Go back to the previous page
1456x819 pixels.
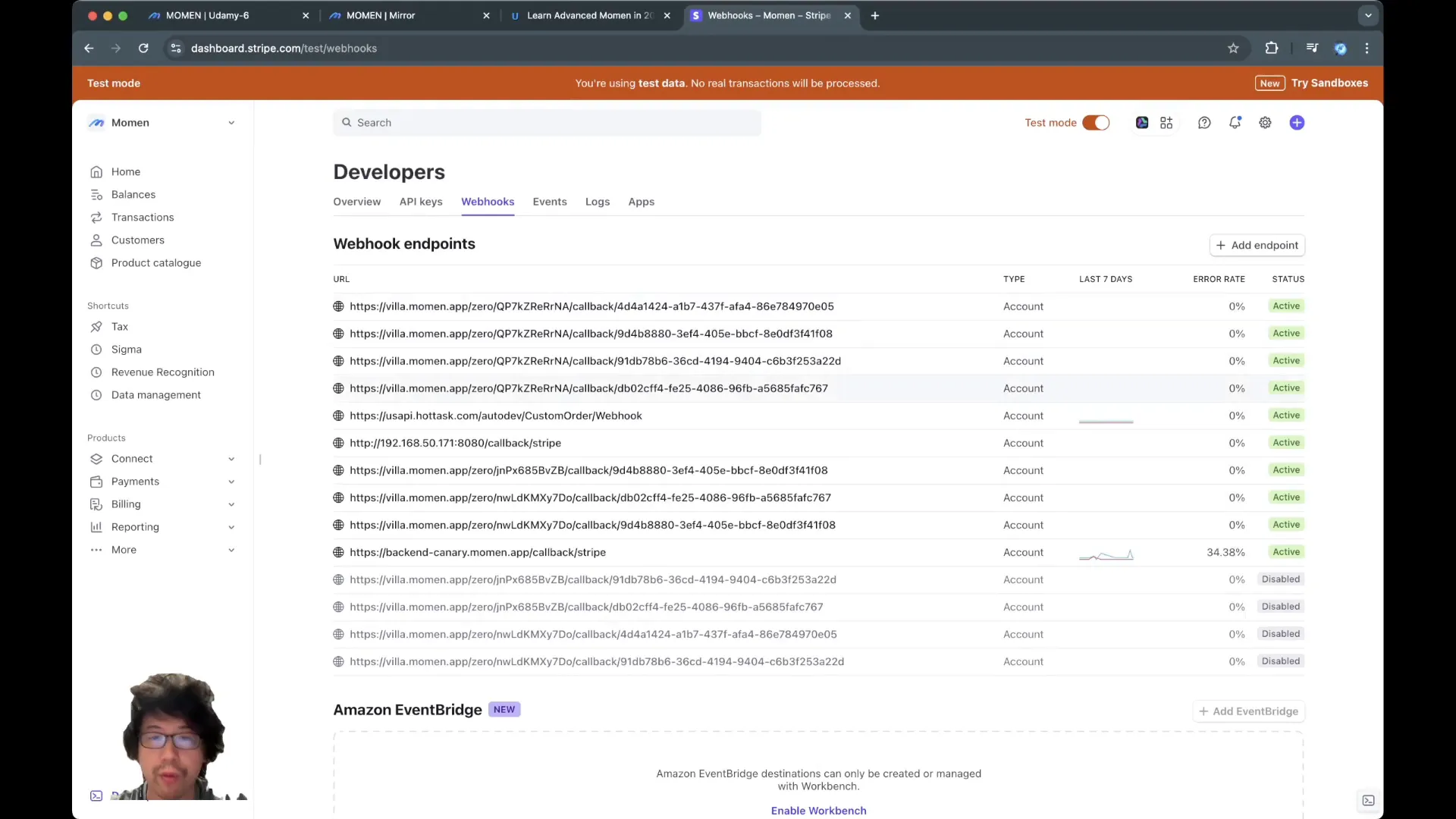89,49
